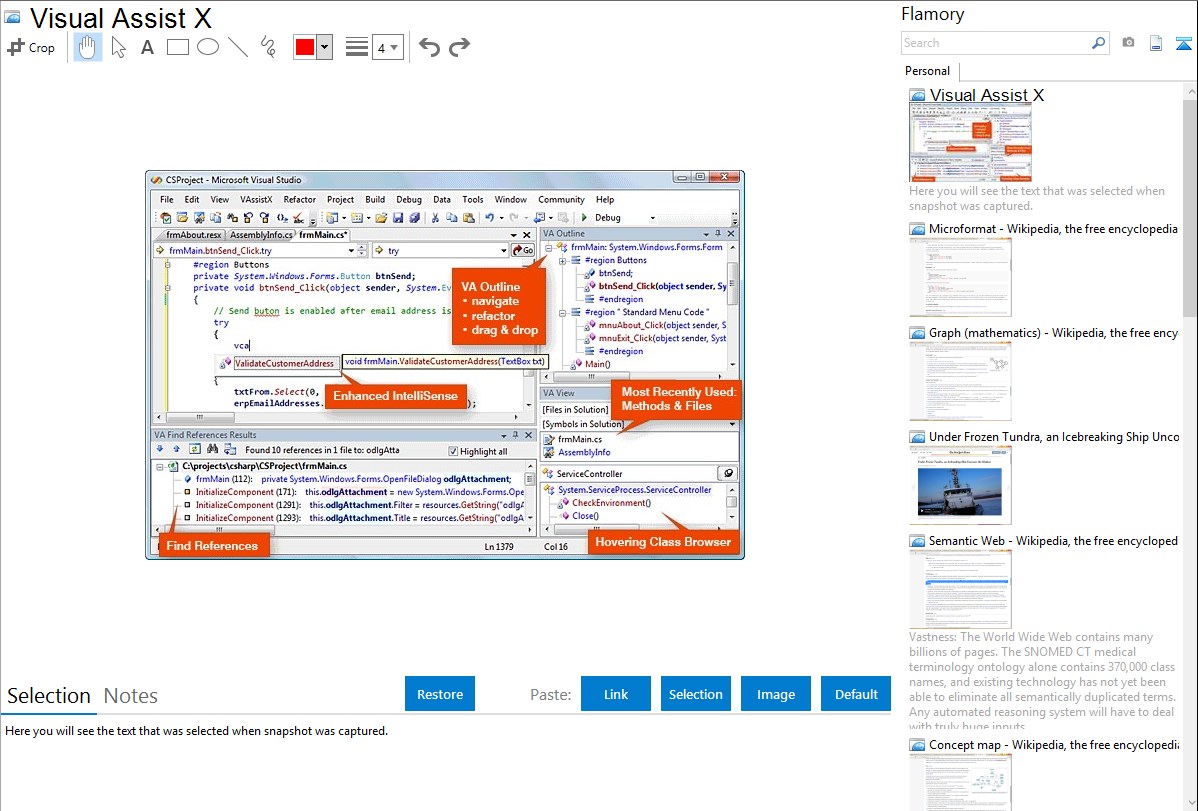Open the frmMain.btnSend_Click.try context dropdown
1198x811 pixels.
(351, 250)
